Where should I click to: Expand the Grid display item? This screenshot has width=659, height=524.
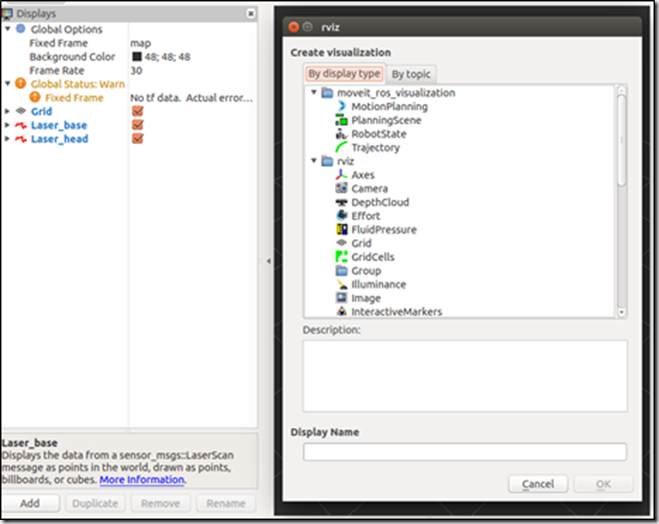tap(7, 111)
